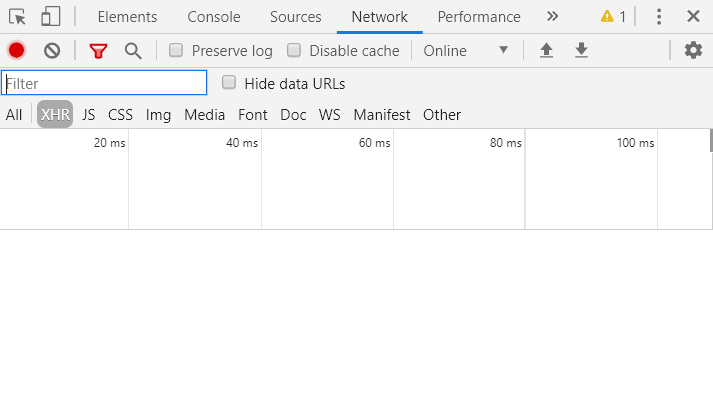Open the Performance tab

click(x=479, y=16)
